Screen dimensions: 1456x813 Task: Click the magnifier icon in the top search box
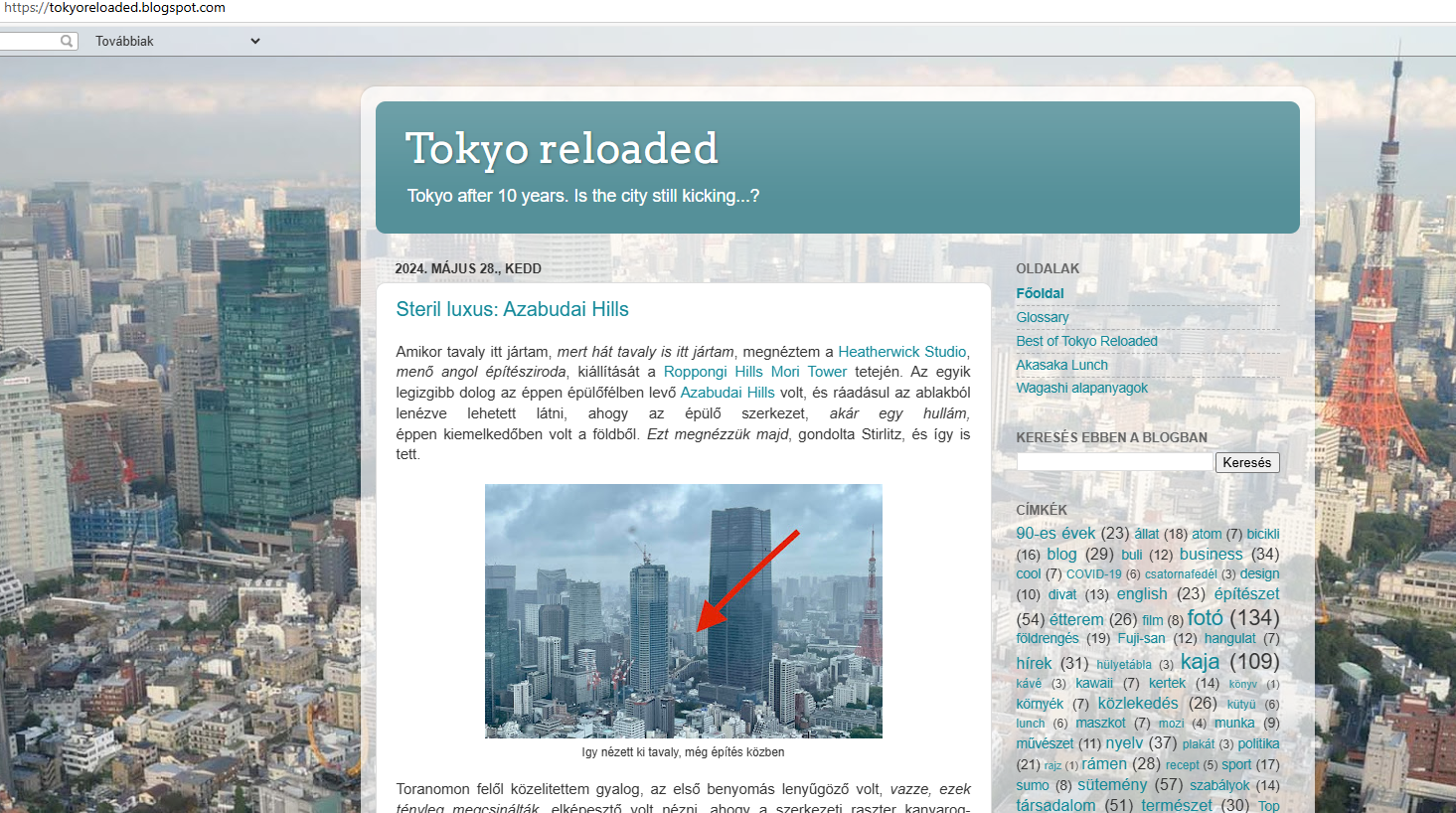point(67,41)
